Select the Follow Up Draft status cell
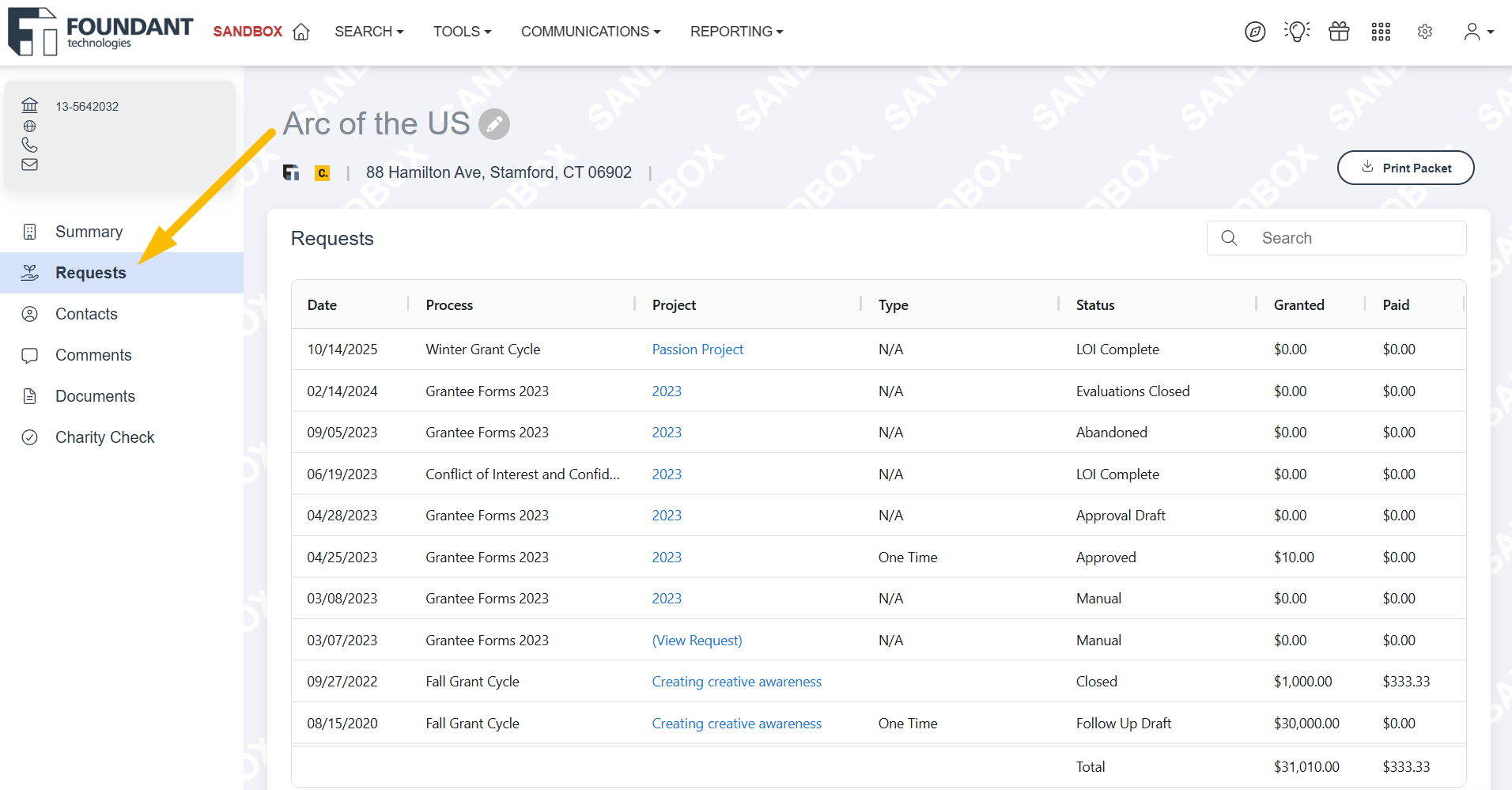Viewport: 1512px width, 790px height. (1123, 724)
